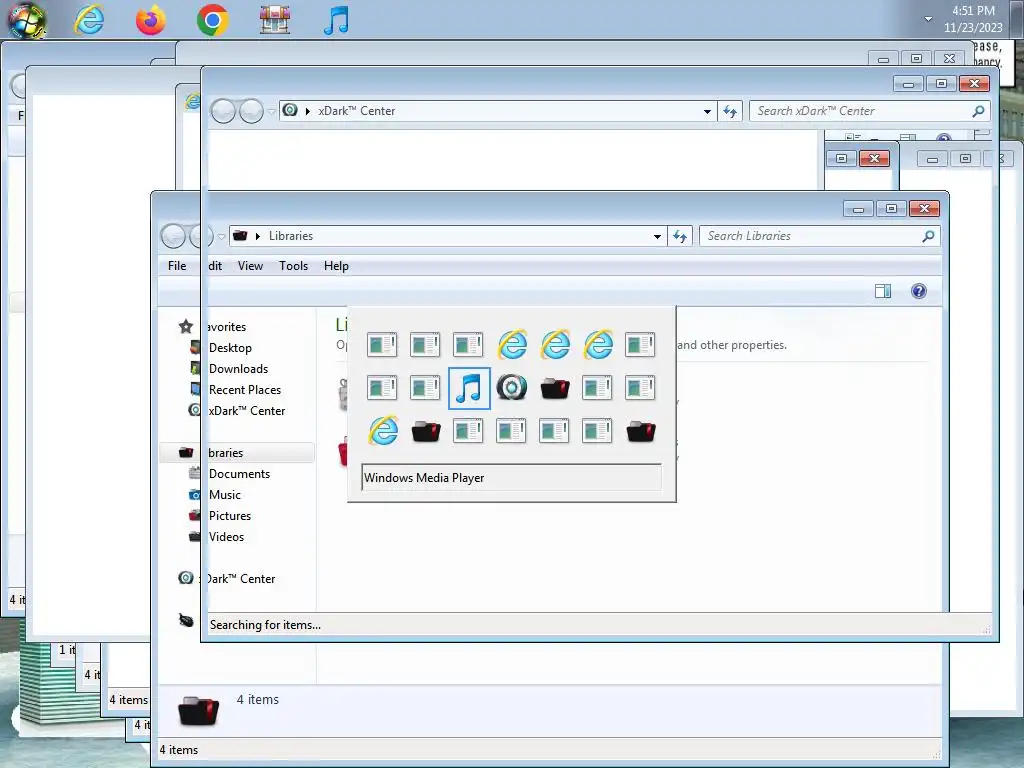This screenshot has height=768, width=1024.
Task: Maximize the Libraries window
Action: (x=891, y=209)
